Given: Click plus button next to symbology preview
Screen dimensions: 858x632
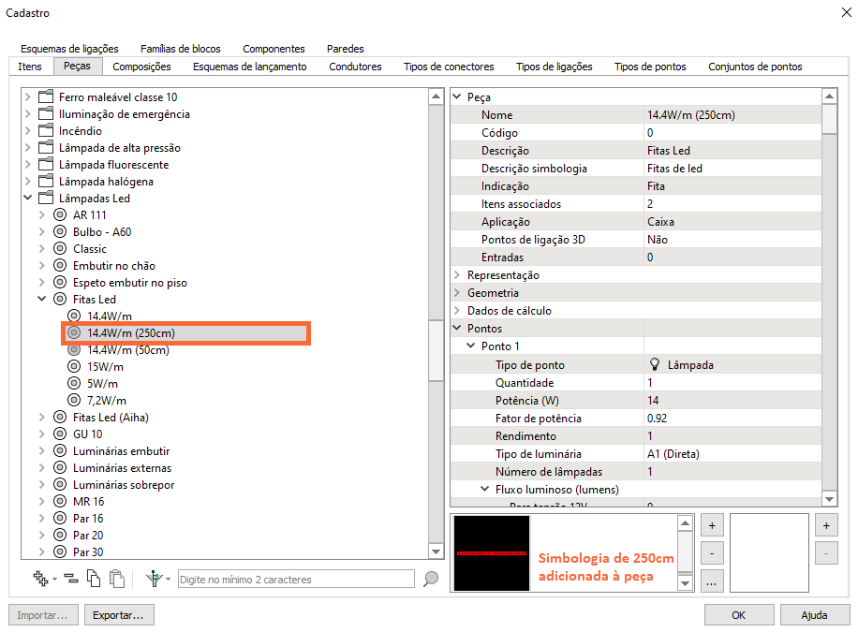Looking at the screenshot, I should [711, 525].
